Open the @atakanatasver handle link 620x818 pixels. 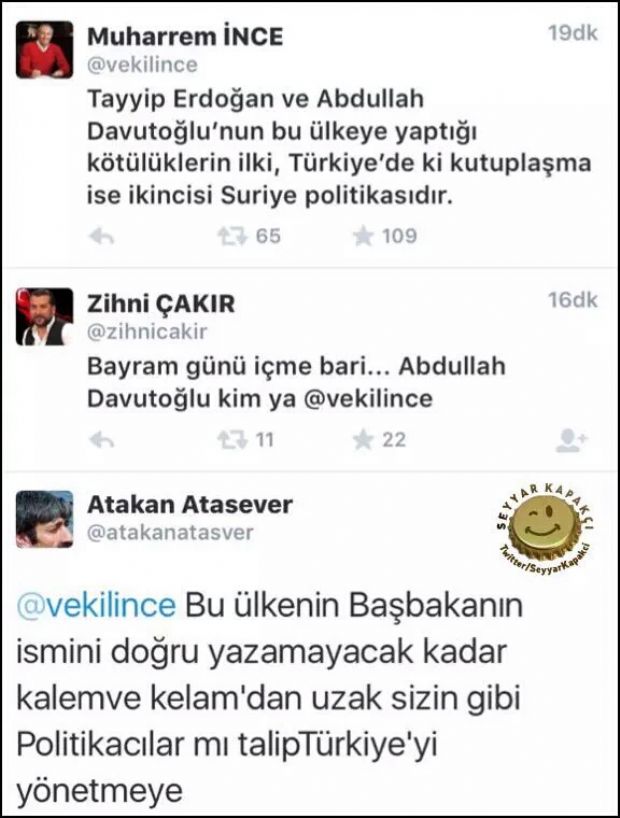pos(170,533)
